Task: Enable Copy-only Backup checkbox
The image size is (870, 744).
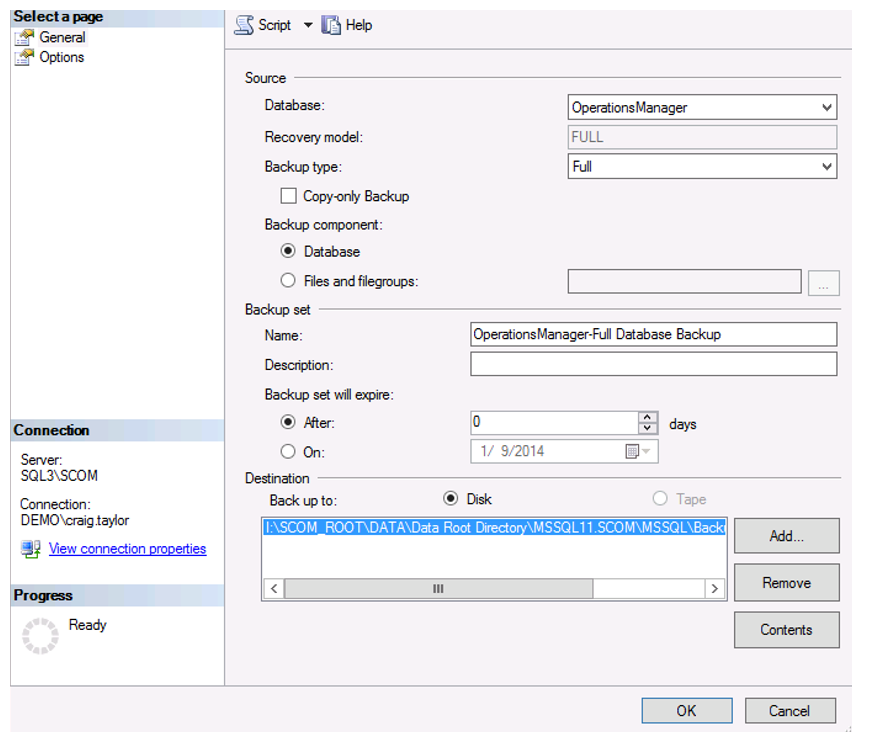Action: tap(289, 196)
